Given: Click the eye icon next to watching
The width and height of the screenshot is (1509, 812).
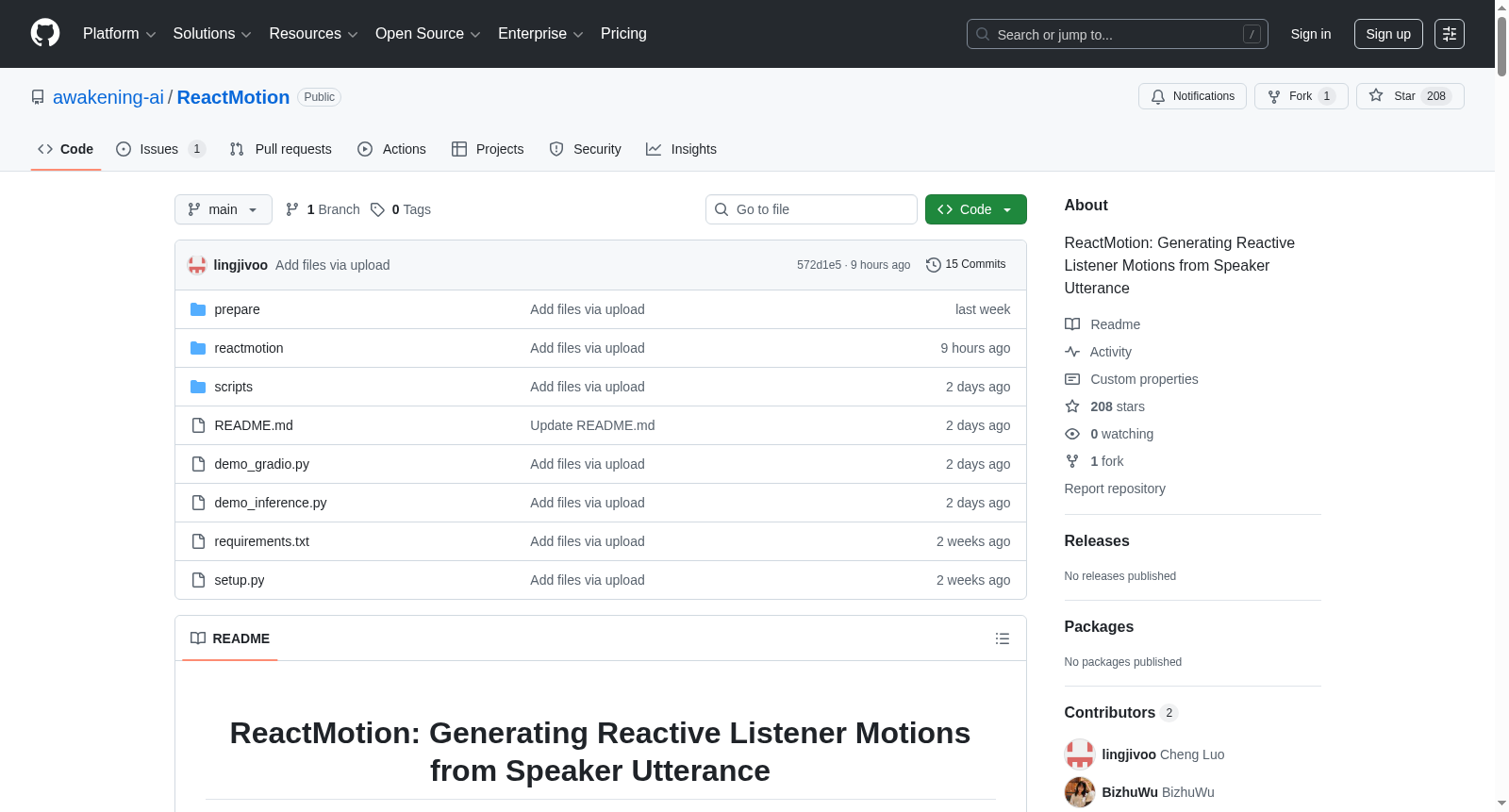Looking at the screenshot, I should [x=1072, y=434].
